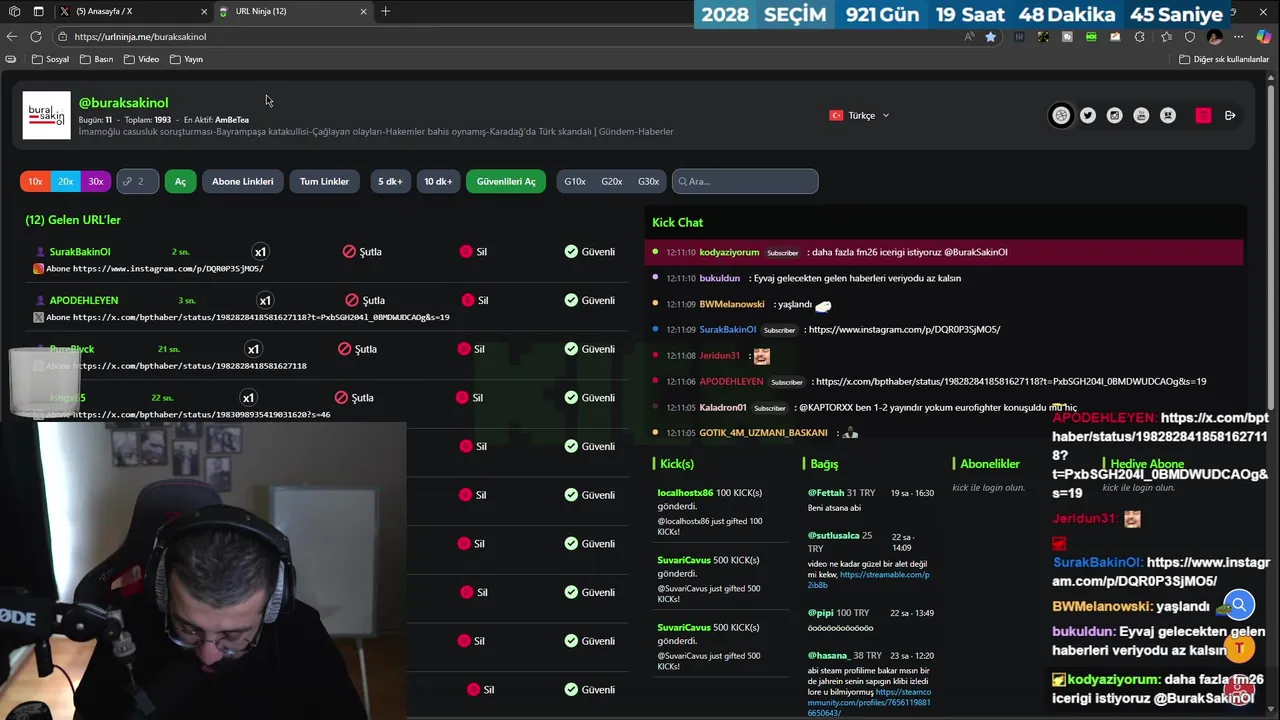
Task: Open the browser's three-dots settings menu
Action: tap(1239, 36)
